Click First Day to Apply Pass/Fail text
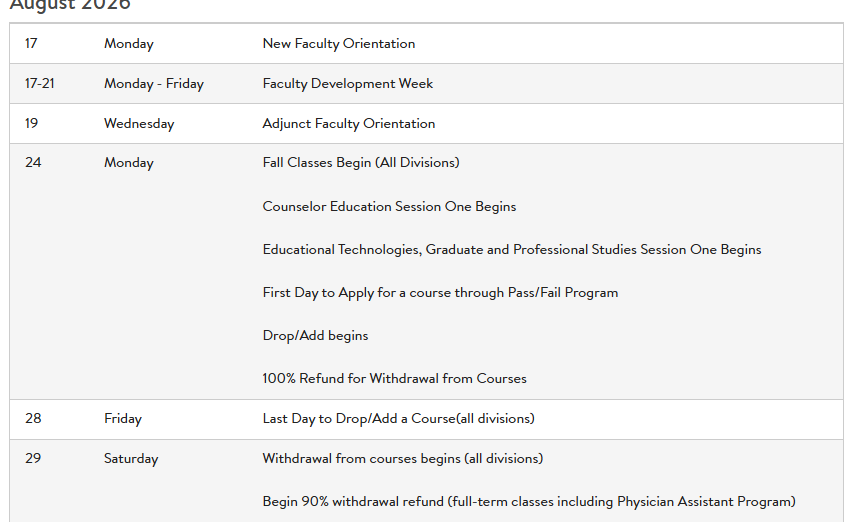This screenshot has width=856, height=522. pyautogui.click(x=440, y=293)
